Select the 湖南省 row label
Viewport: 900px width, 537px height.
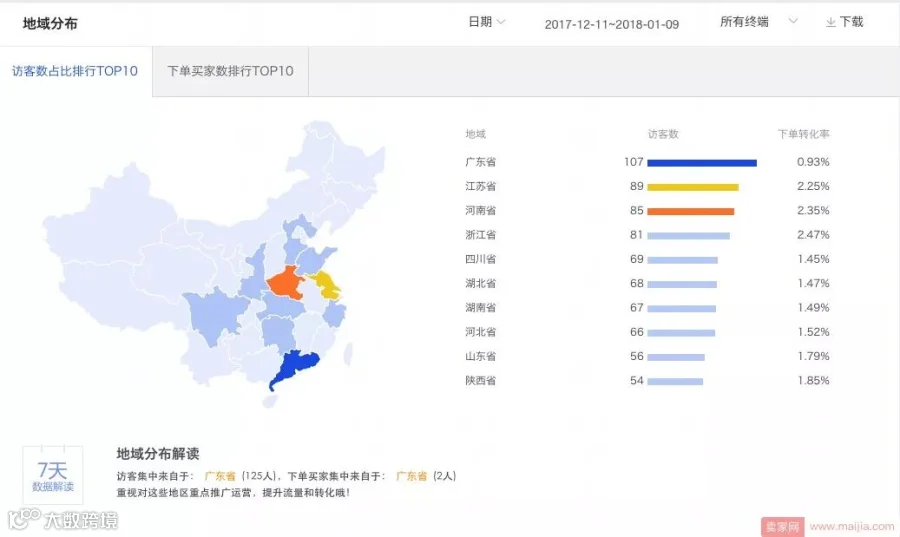(480, 308)
